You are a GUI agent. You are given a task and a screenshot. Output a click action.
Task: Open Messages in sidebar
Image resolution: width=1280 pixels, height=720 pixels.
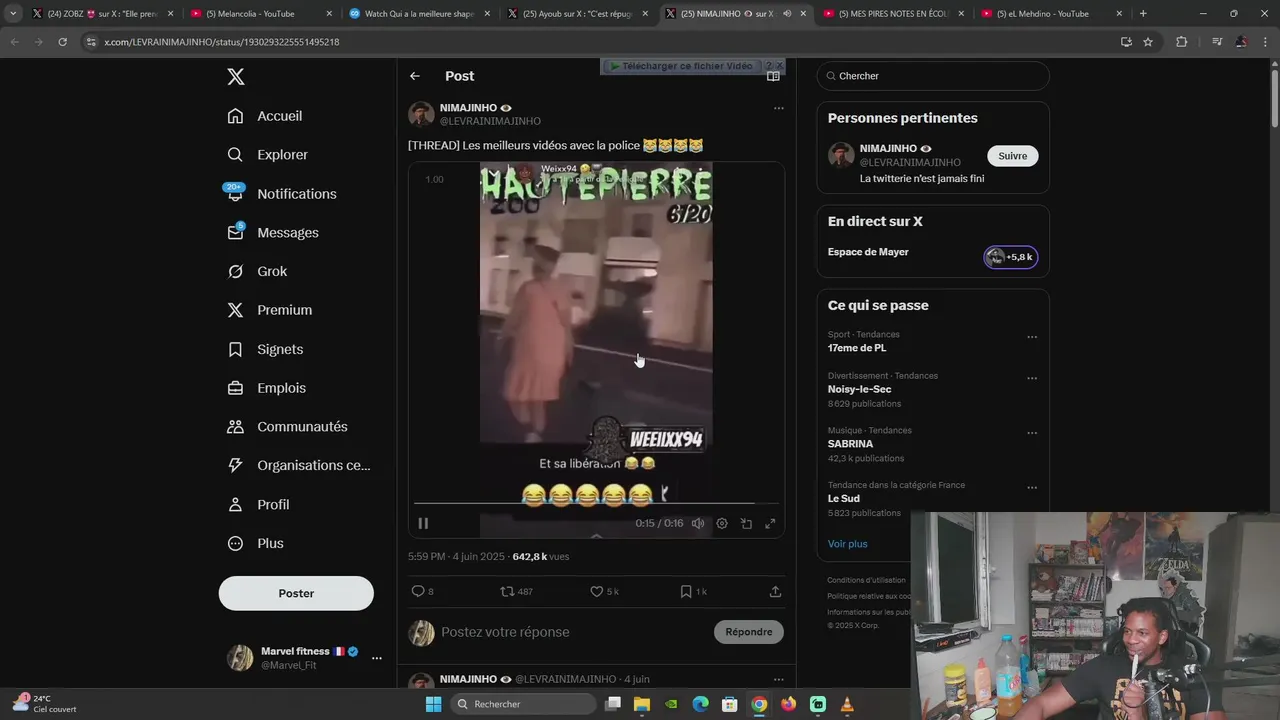click(273, 233)
